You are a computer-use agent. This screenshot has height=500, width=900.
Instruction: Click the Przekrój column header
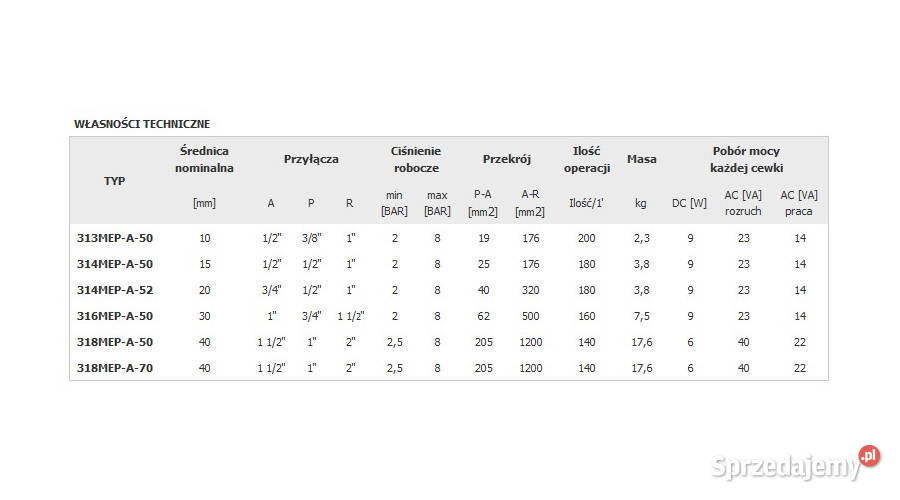(x=507, y=159)
